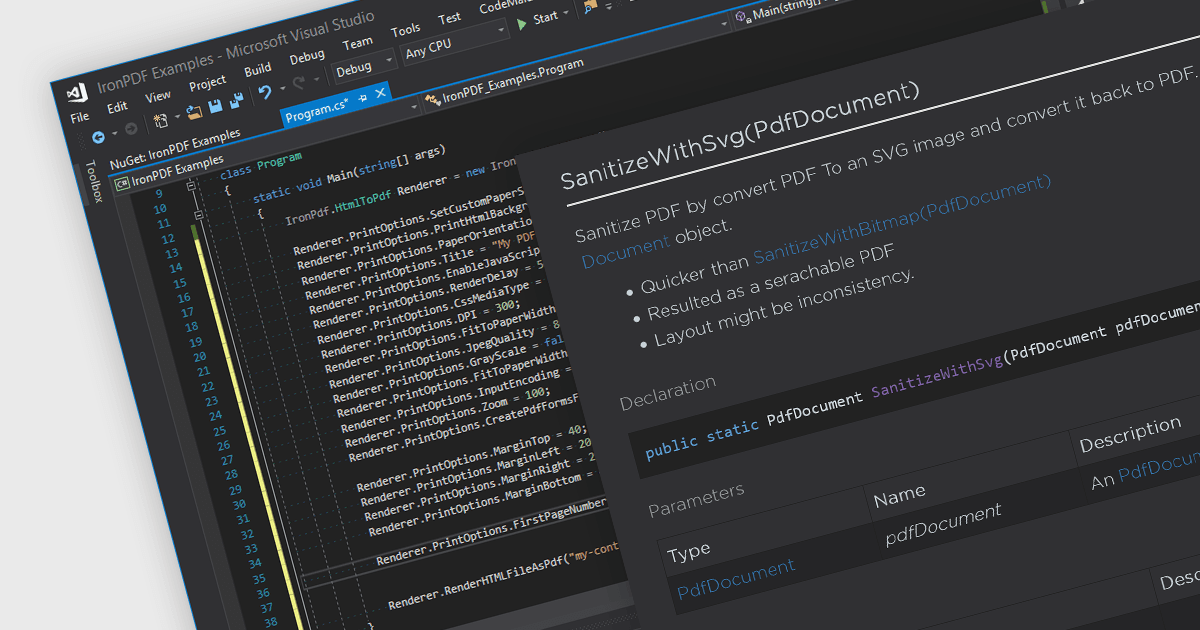1200x630 pixels.
Task: Open the Team menu
Action: 357,42
